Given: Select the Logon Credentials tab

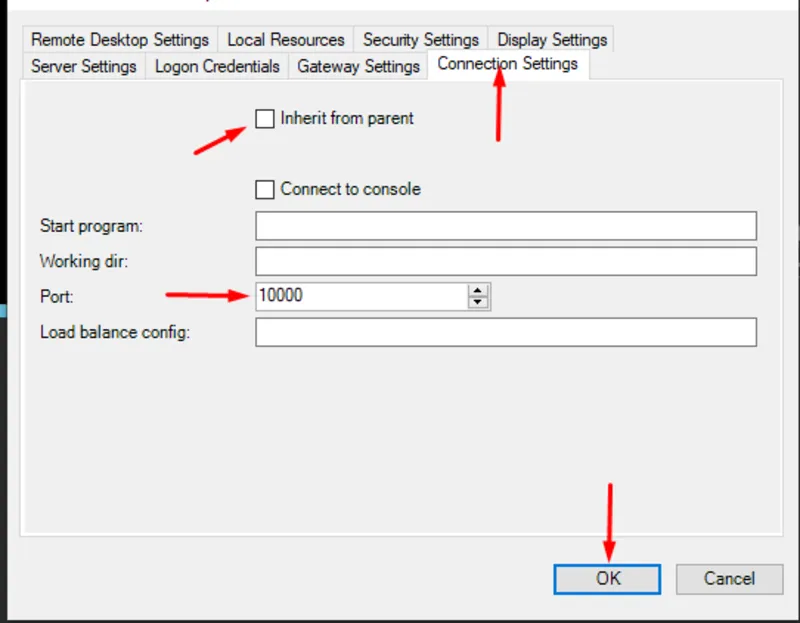Looking at the screenshot, I should 216,66.
